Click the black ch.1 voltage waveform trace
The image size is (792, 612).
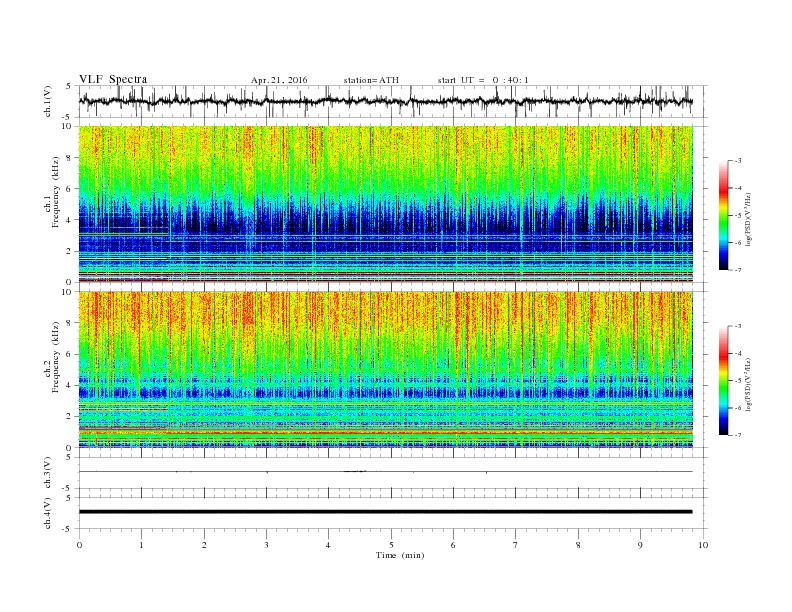pyautogui.click(x=385, y=101)
